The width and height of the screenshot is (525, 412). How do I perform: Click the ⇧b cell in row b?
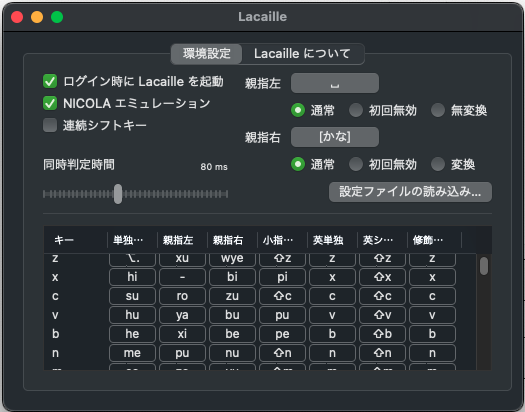pos(382,334)
